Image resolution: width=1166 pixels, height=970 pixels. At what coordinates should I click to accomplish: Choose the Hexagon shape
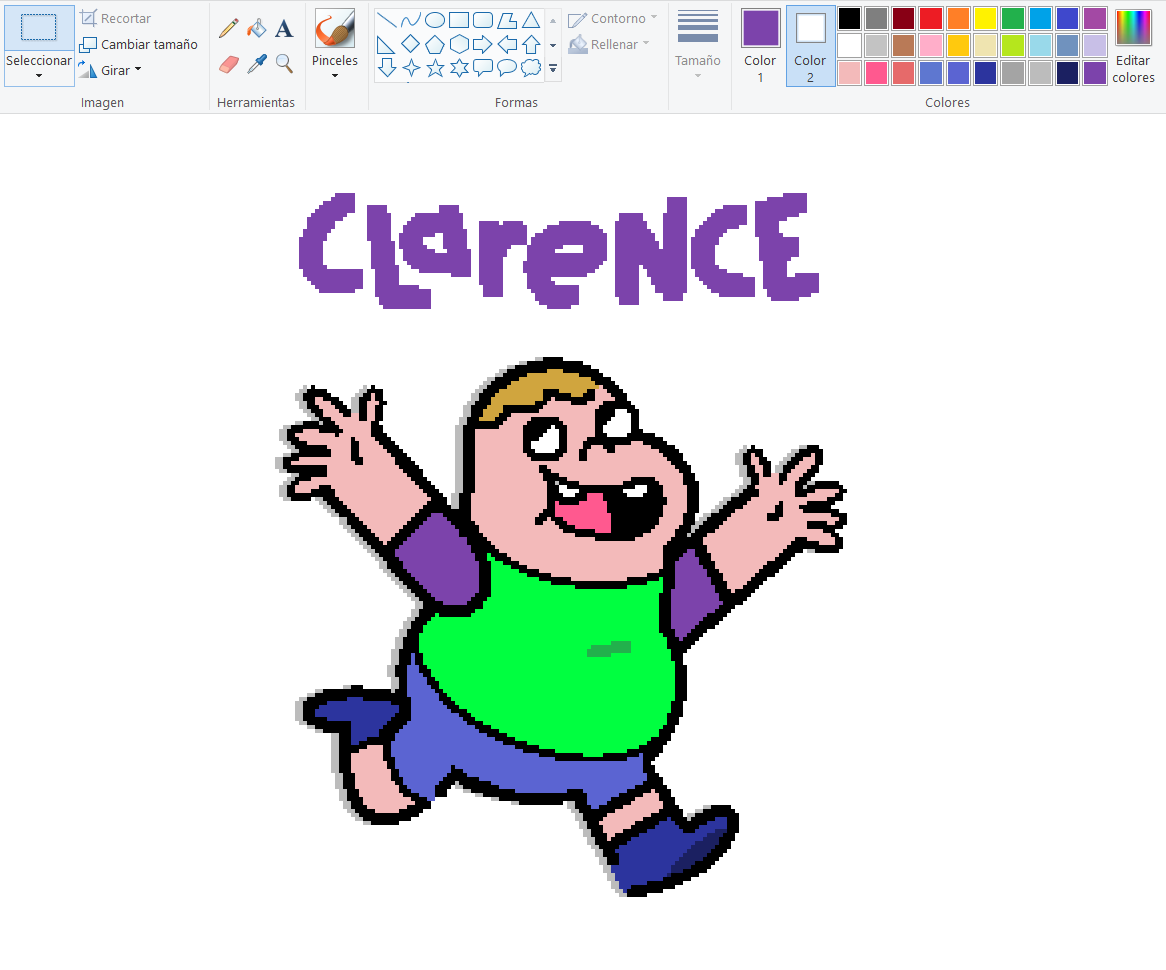[x=459, y=45]
